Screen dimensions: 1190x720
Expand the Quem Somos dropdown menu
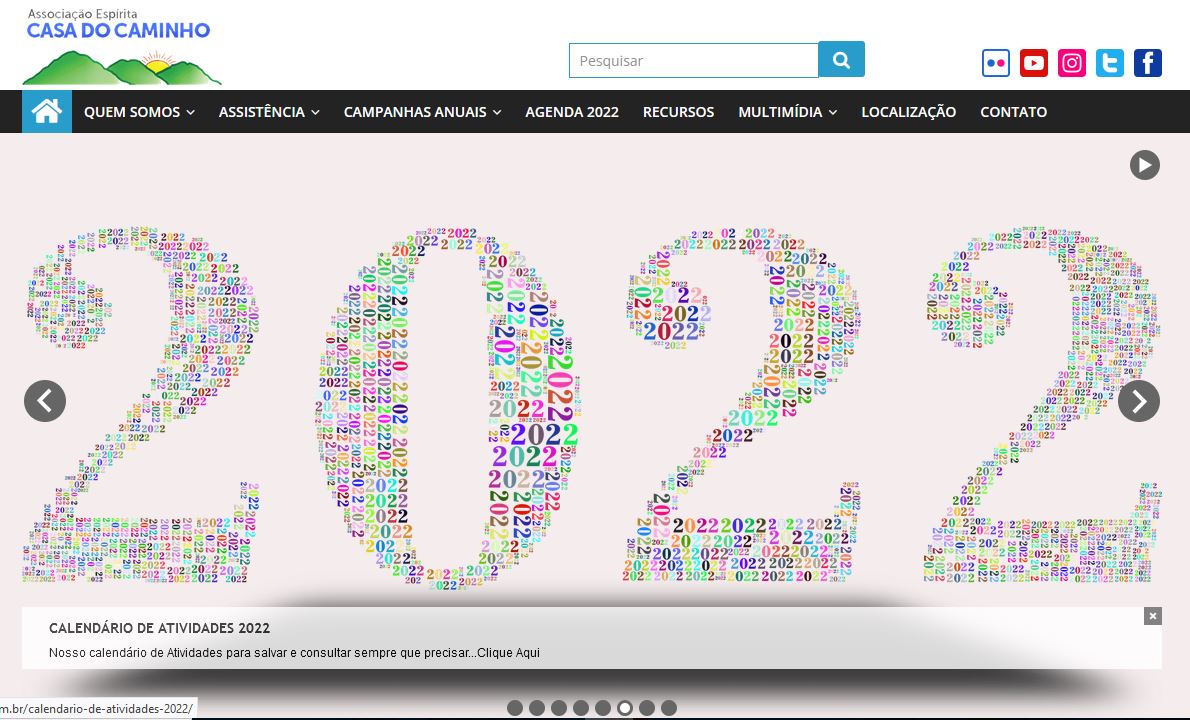(139, 112)
